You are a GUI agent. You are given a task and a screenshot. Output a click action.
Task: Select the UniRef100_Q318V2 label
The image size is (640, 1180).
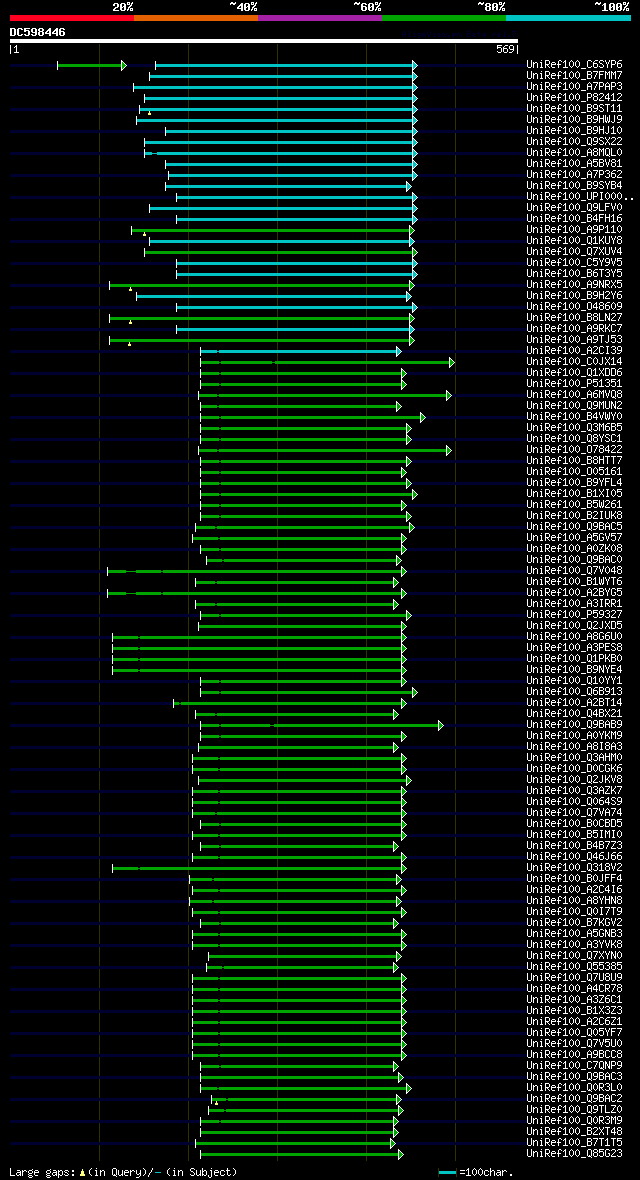click(x=574, y=866)
